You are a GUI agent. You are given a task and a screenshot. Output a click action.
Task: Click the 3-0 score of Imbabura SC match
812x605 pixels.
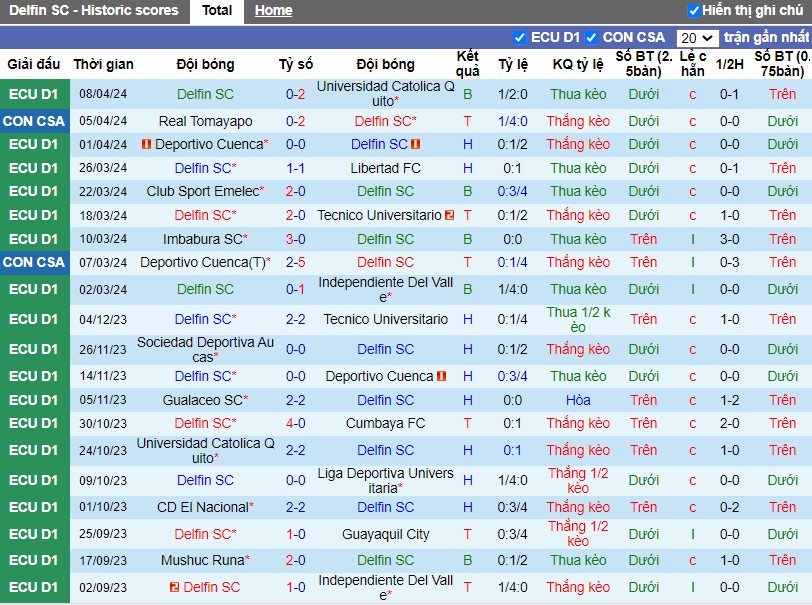pos(296,239)
